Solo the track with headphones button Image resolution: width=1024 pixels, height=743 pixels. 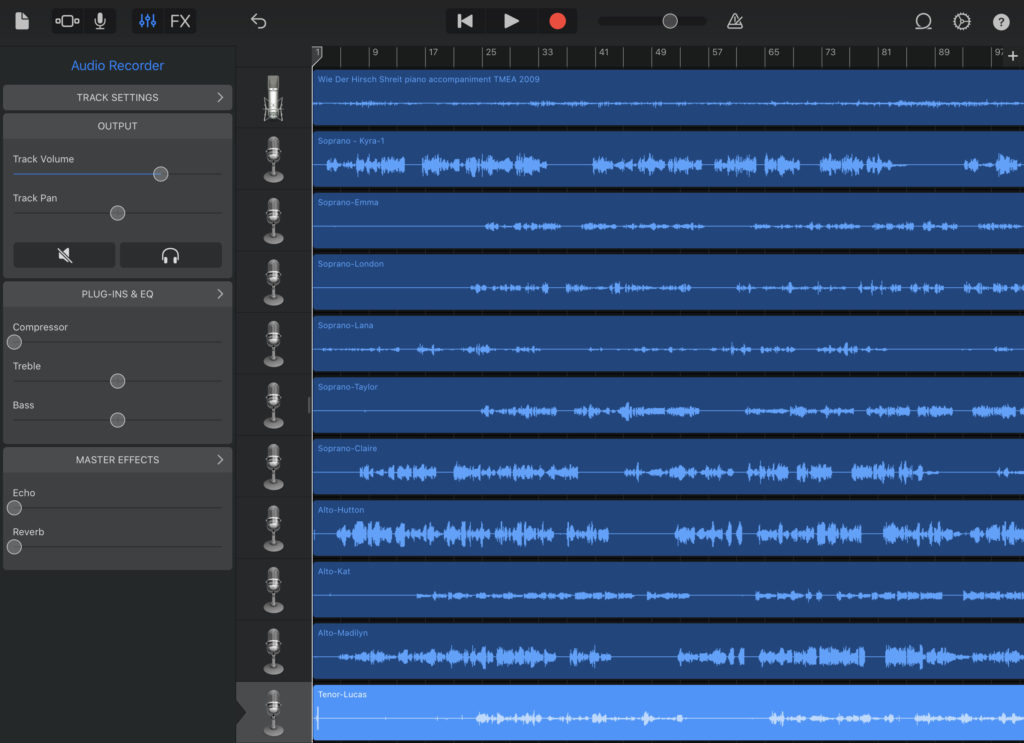coord(171,255)
